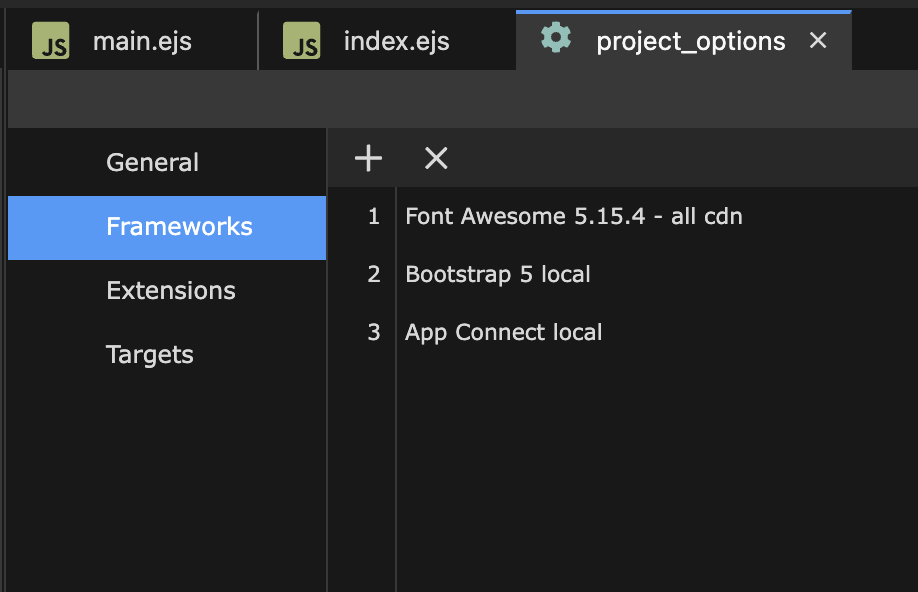918x592 pixels.
Task: Click row number 2 in frameworks list
Action: click(374, 275)
